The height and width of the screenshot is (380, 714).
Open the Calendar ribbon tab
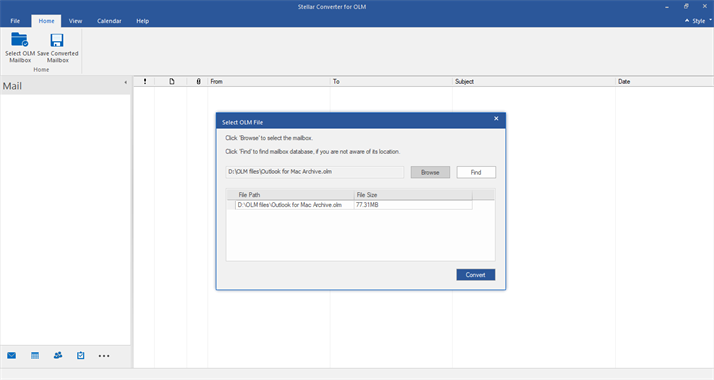pos(109,21)
